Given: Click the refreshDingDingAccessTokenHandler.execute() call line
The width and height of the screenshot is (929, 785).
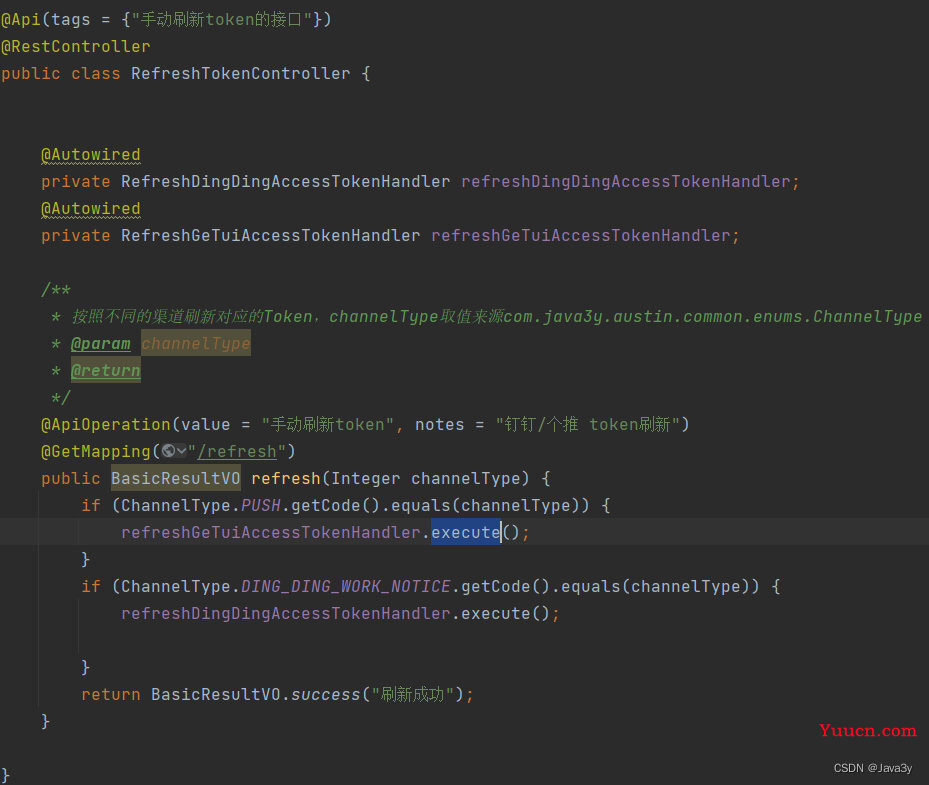Looking at the screenshot, I should (x=340, y=613).
